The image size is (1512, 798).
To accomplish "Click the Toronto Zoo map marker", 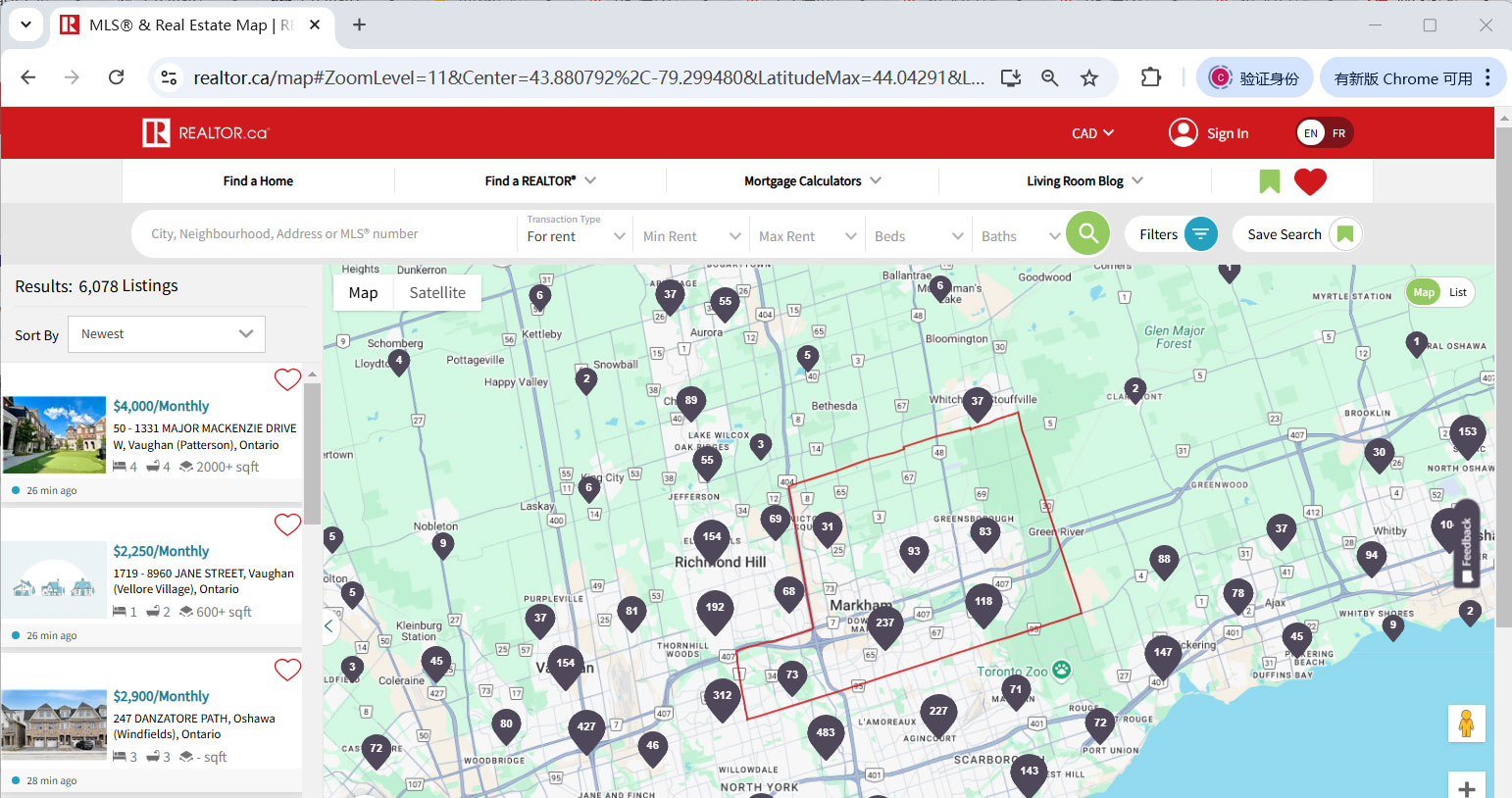I will click(x=1061, y=671).
